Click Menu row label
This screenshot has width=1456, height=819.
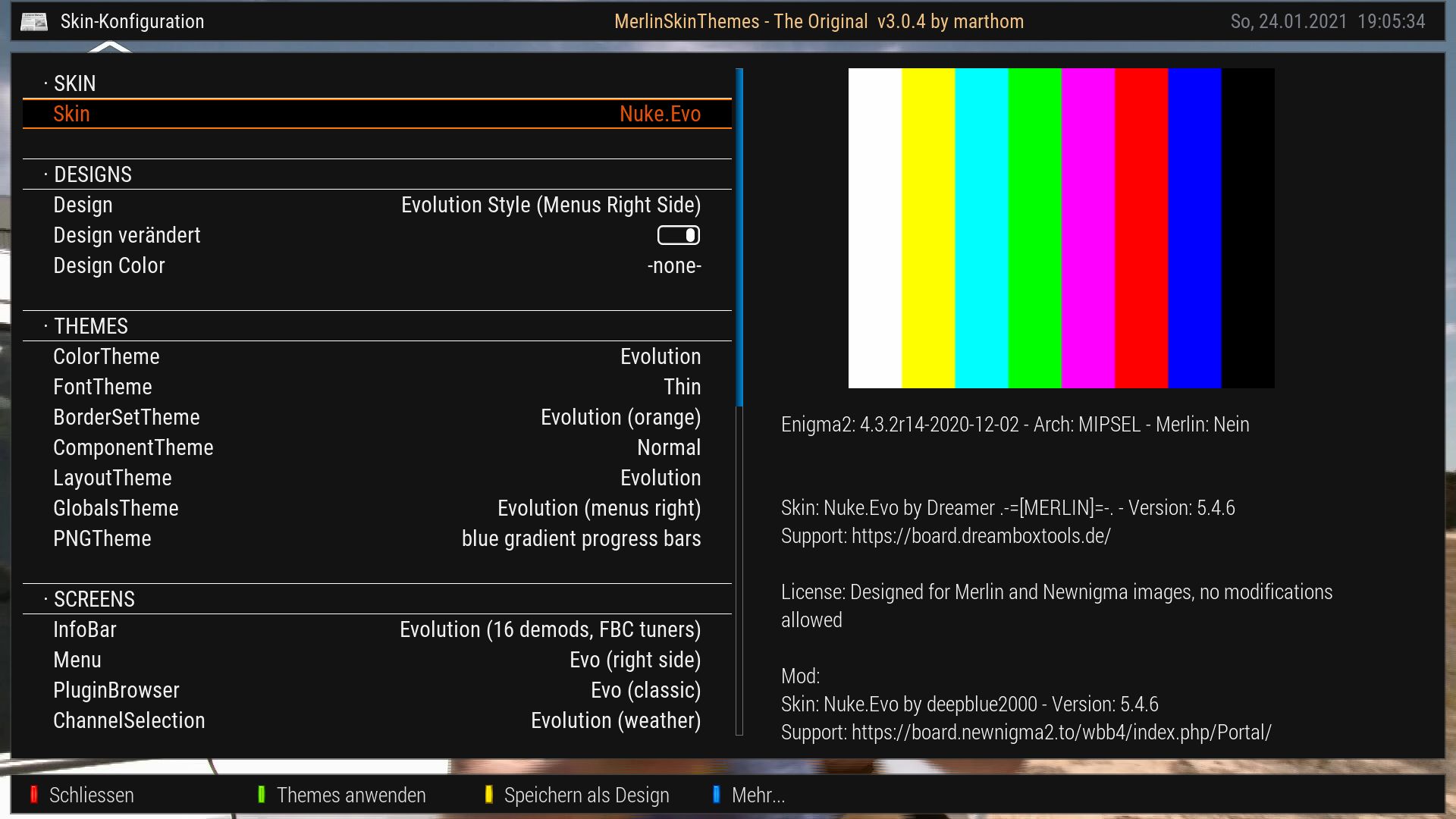pos(77,660)
